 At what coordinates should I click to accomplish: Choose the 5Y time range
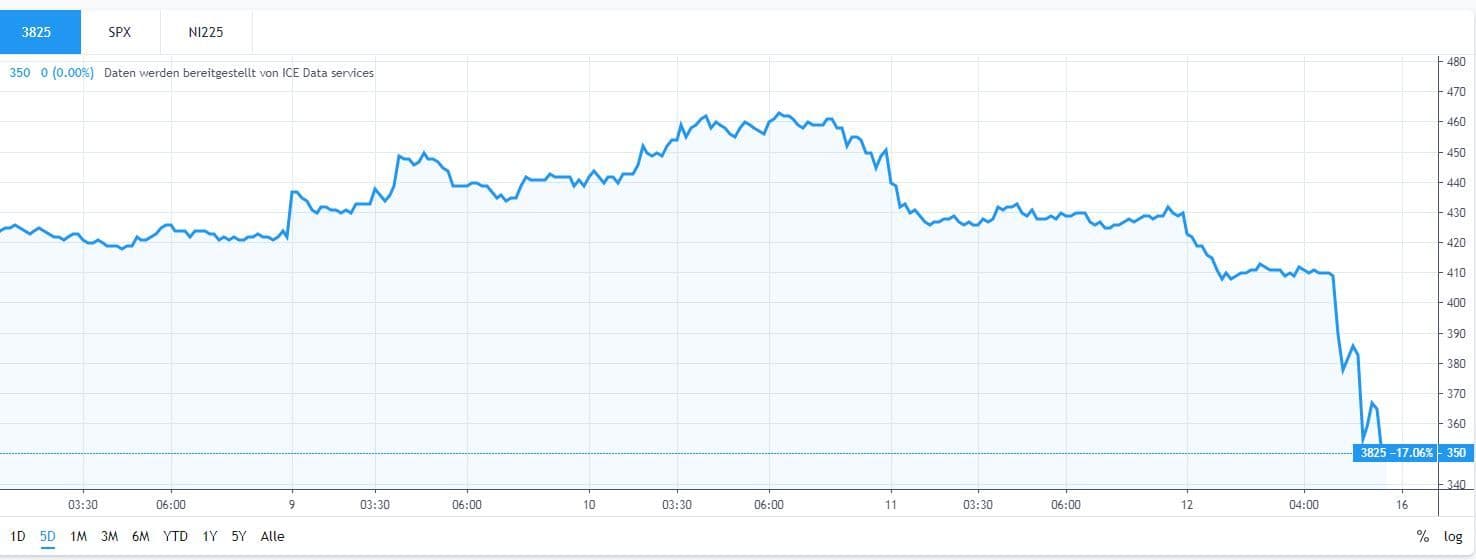tap(238, 536)
